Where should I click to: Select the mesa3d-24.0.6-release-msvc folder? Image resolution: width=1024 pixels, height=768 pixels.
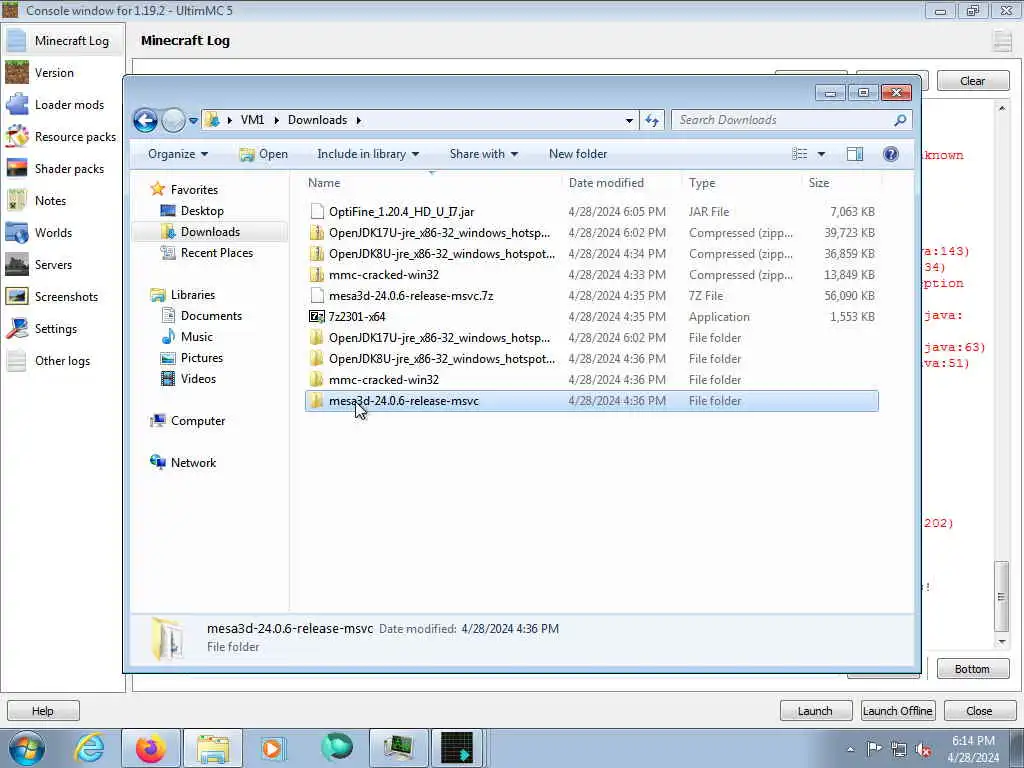[x=592, y=401]
